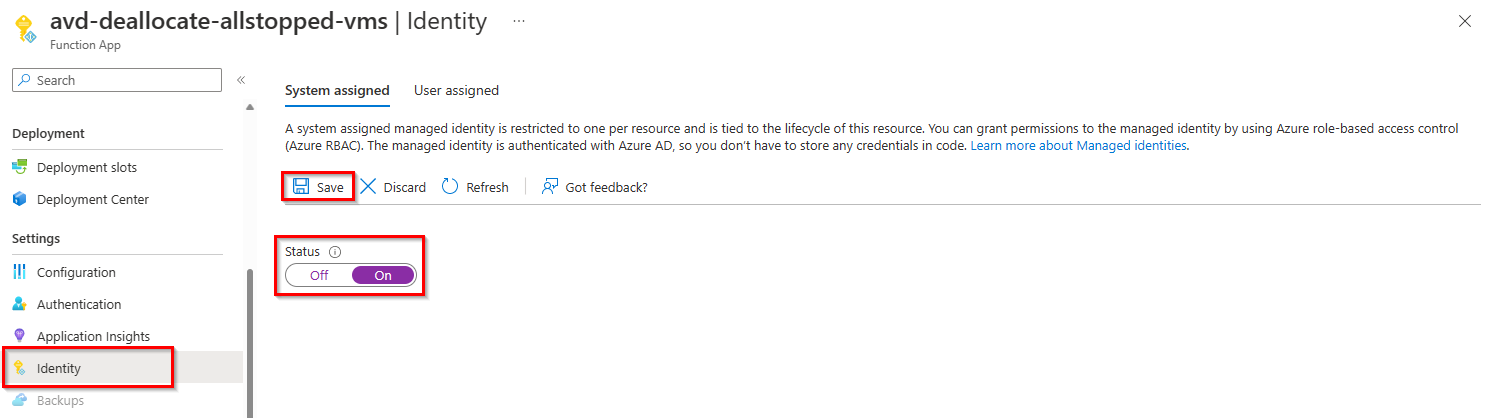Image resolution: width=1493 pixels, height=418 pixels.
Task: Switch to the User assigned tab
Action: (x=456, y=90)
